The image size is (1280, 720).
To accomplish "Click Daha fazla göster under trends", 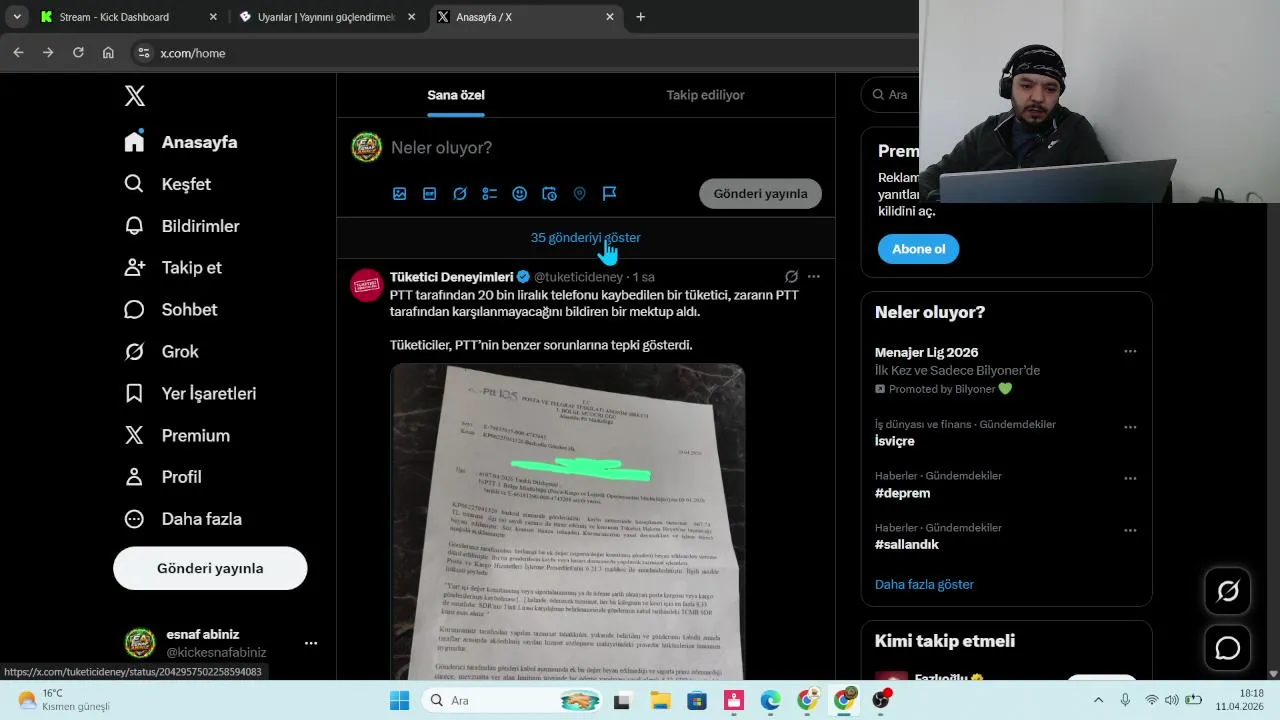I will tap(924, 584).
